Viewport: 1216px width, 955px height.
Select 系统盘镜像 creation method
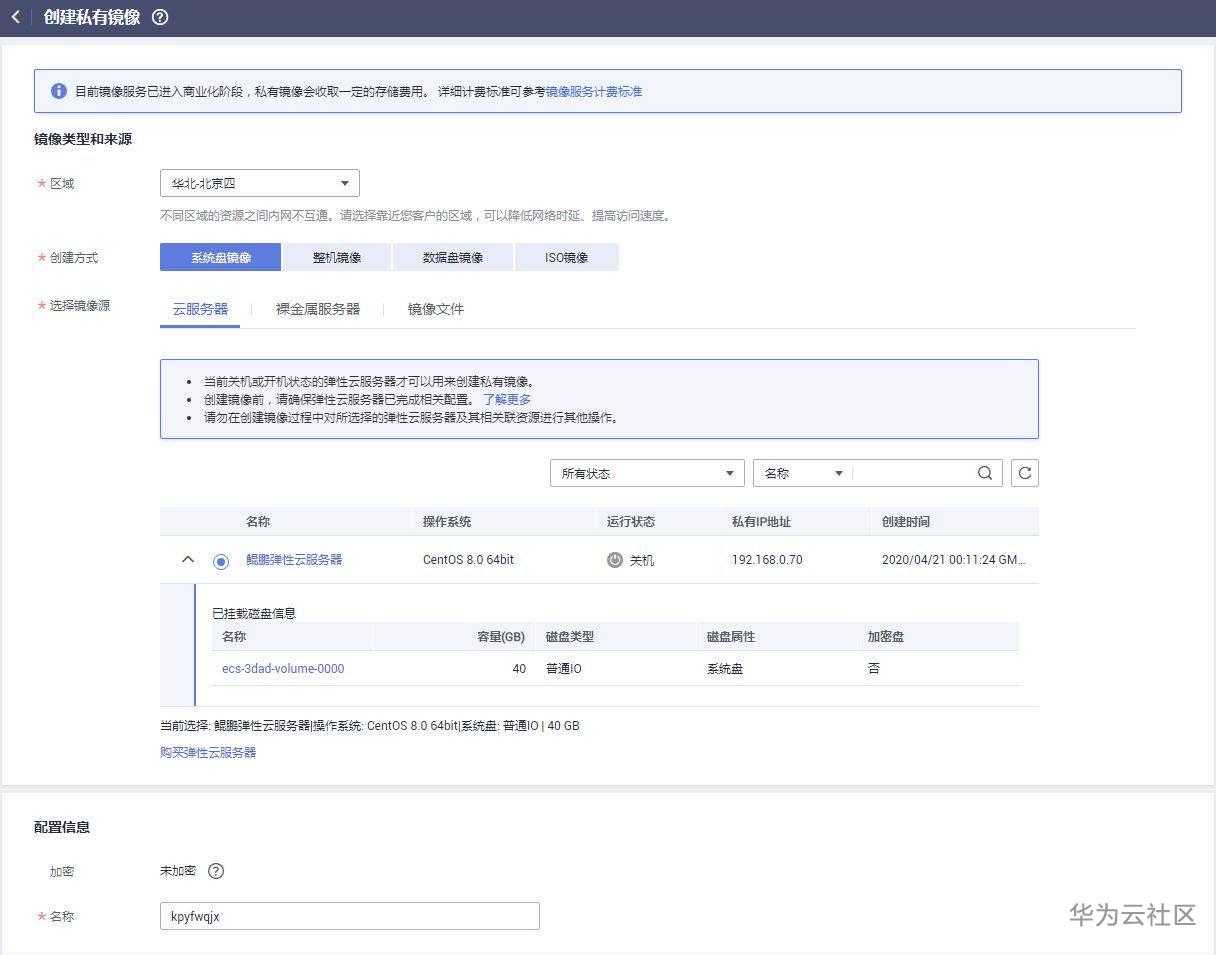click(221, 257)
